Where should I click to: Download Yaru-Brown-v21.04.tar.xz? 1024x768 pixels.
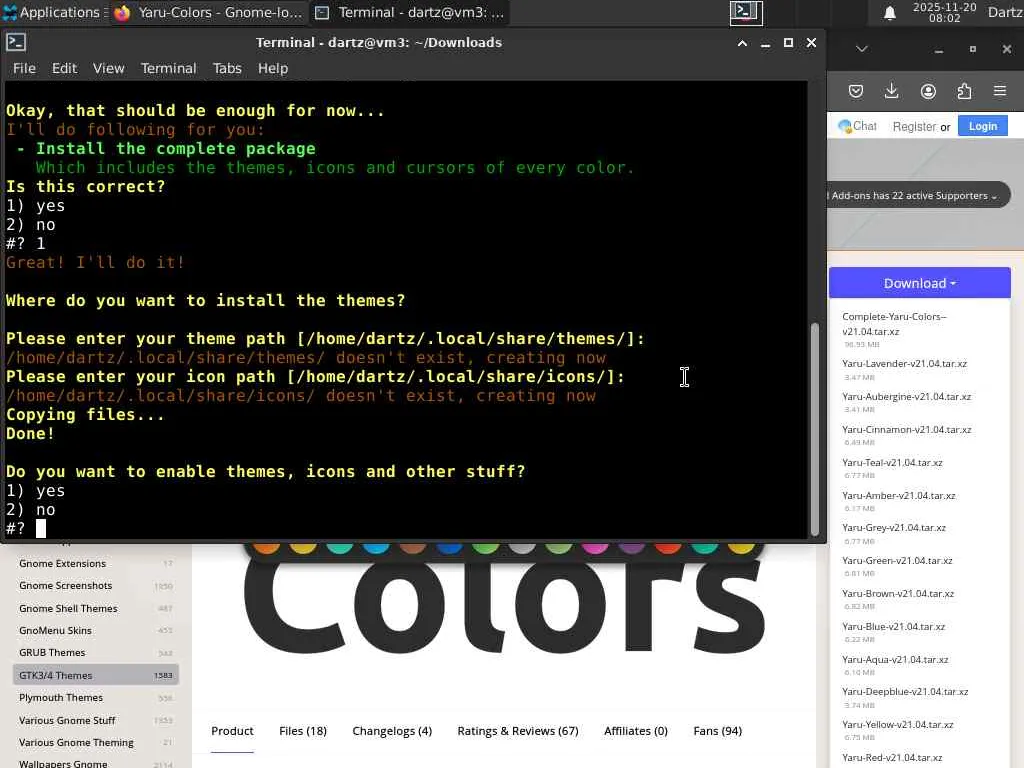pyautogui.click(x=897, y=594)
